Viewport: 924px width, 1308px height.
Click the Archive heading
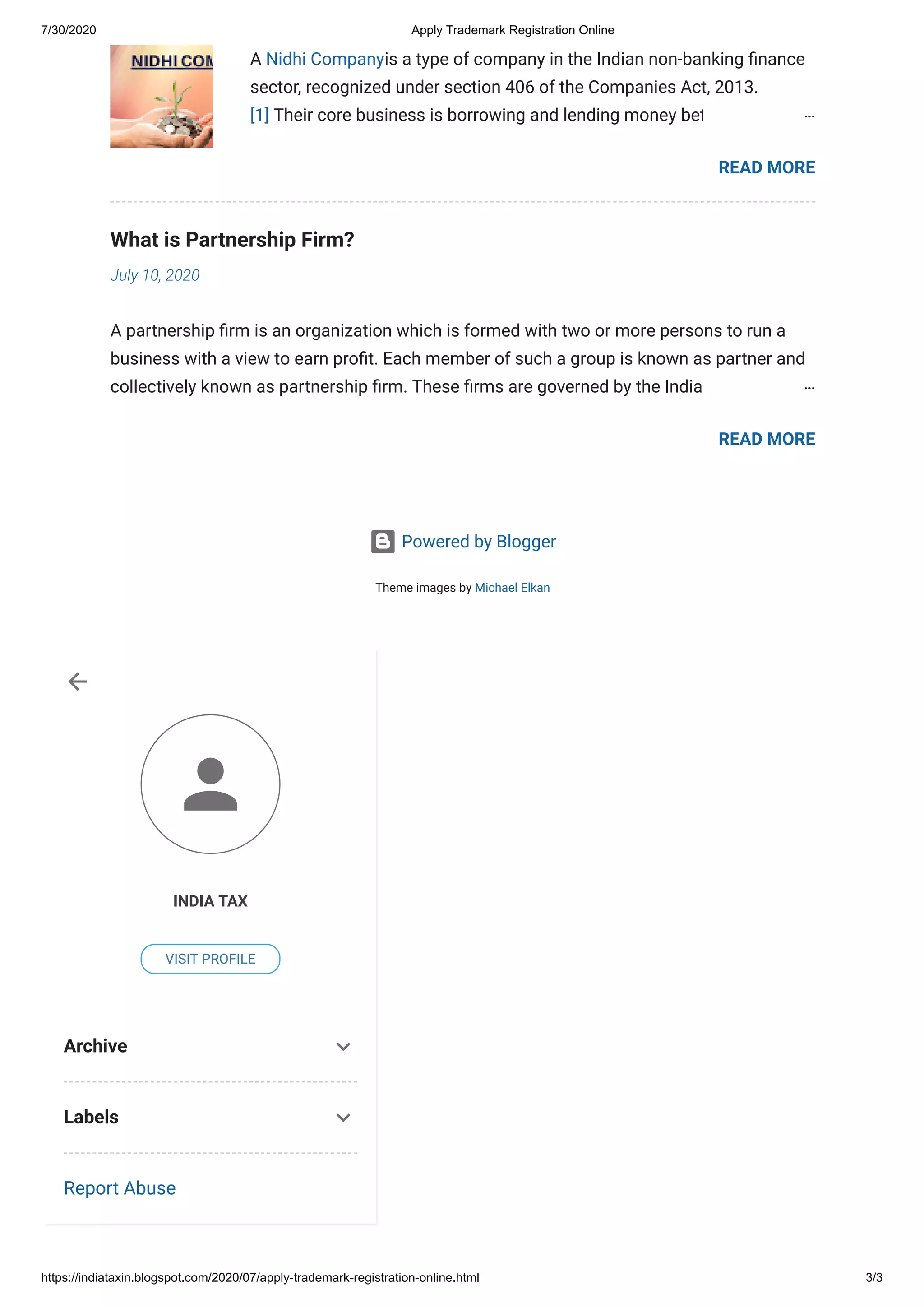coord(96,1046)
